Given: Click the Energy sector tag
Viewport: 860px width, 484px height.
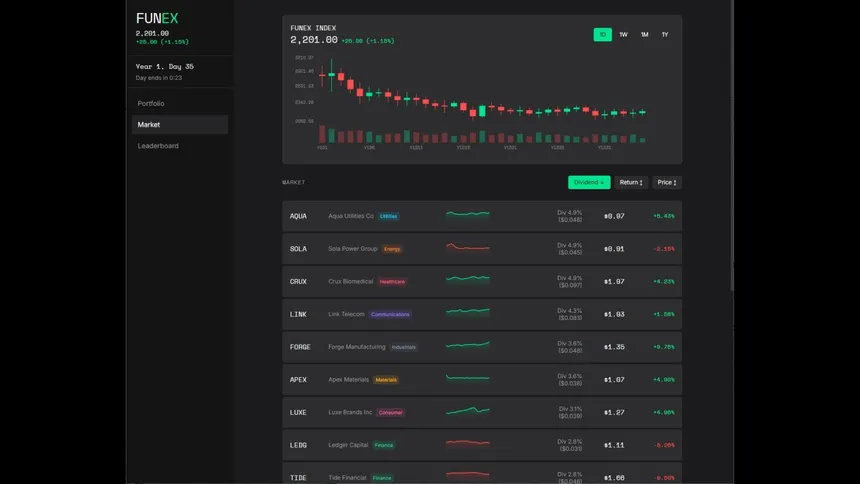Looking at the screenshot, I should [392, 249].
